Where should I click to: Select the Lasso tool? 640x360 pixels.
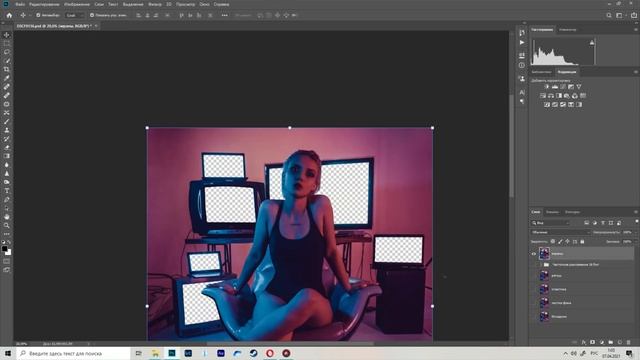click(7, 52)
